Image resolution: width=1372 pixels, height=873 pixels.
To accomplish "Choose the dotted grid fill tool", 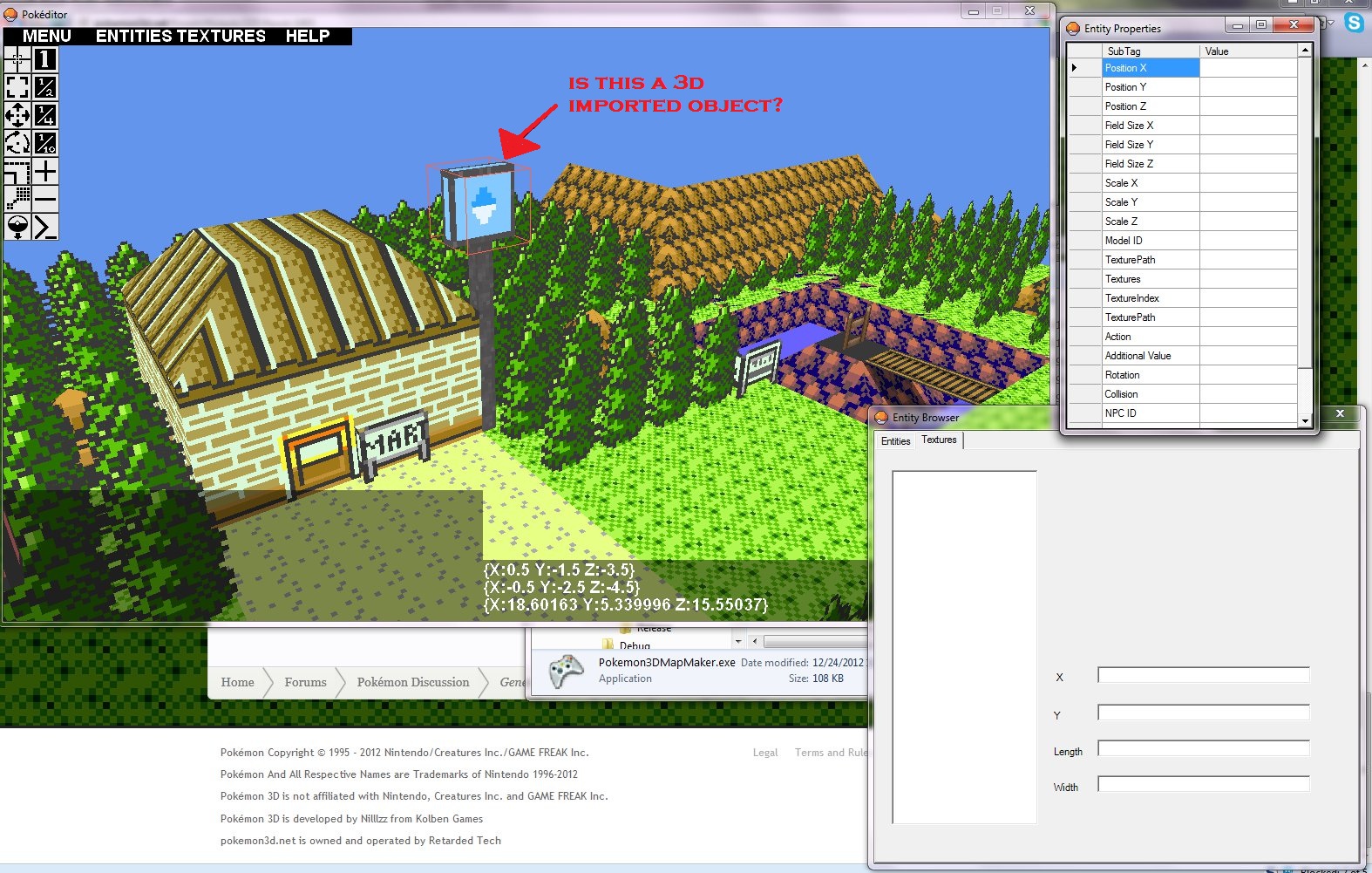I will 17,199.
